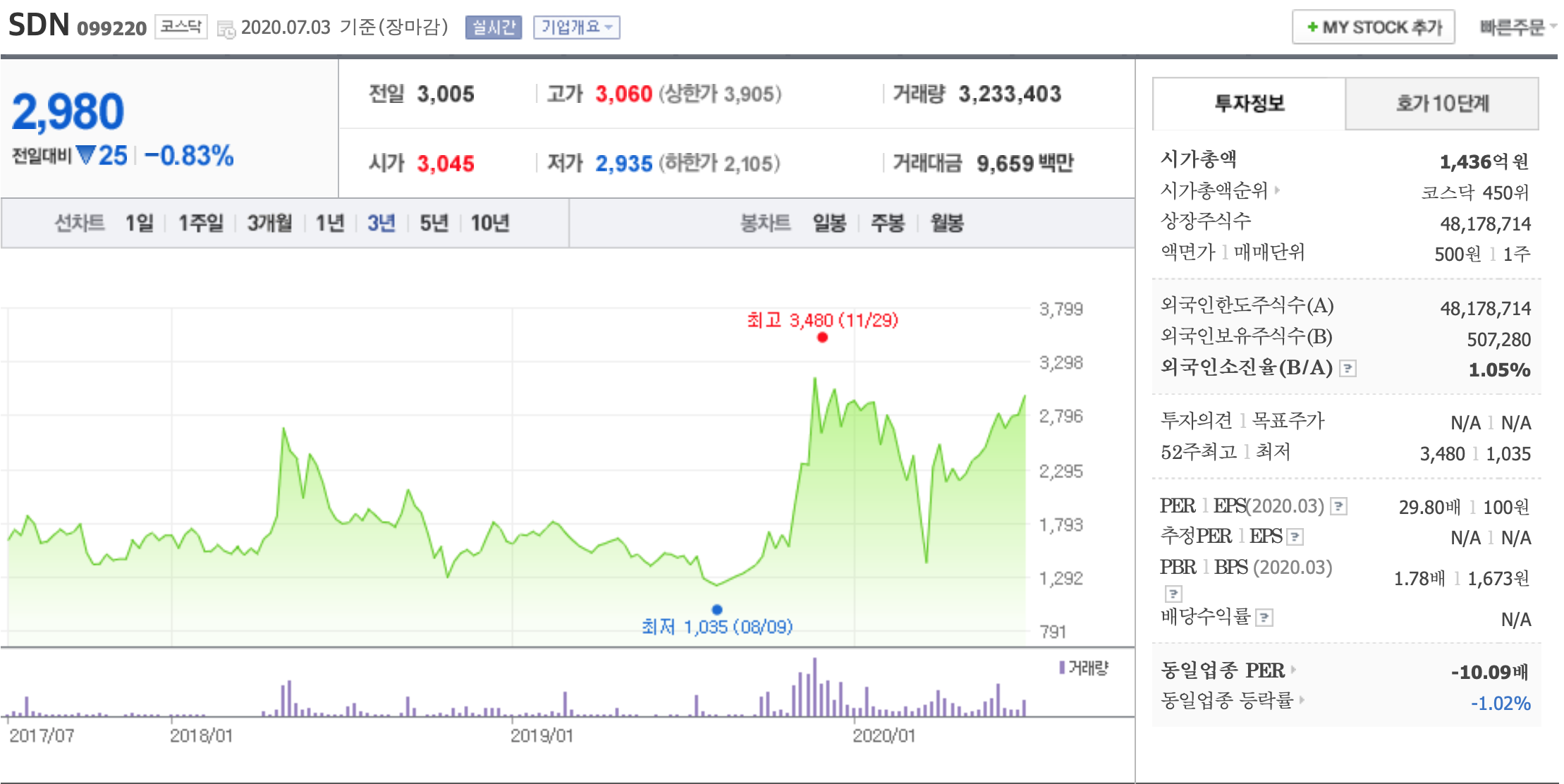
Task: Click the 하한가 2,105 limit text
Action: pyautogui.click(x=719, y=164)
